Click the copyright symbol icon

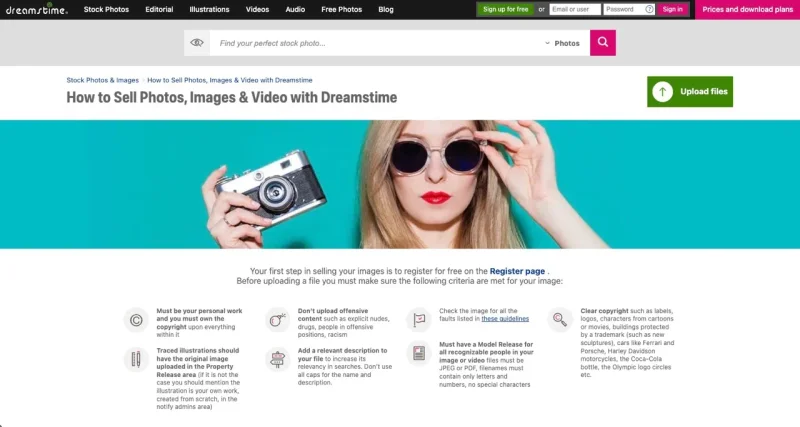click(x=136, y=320)
